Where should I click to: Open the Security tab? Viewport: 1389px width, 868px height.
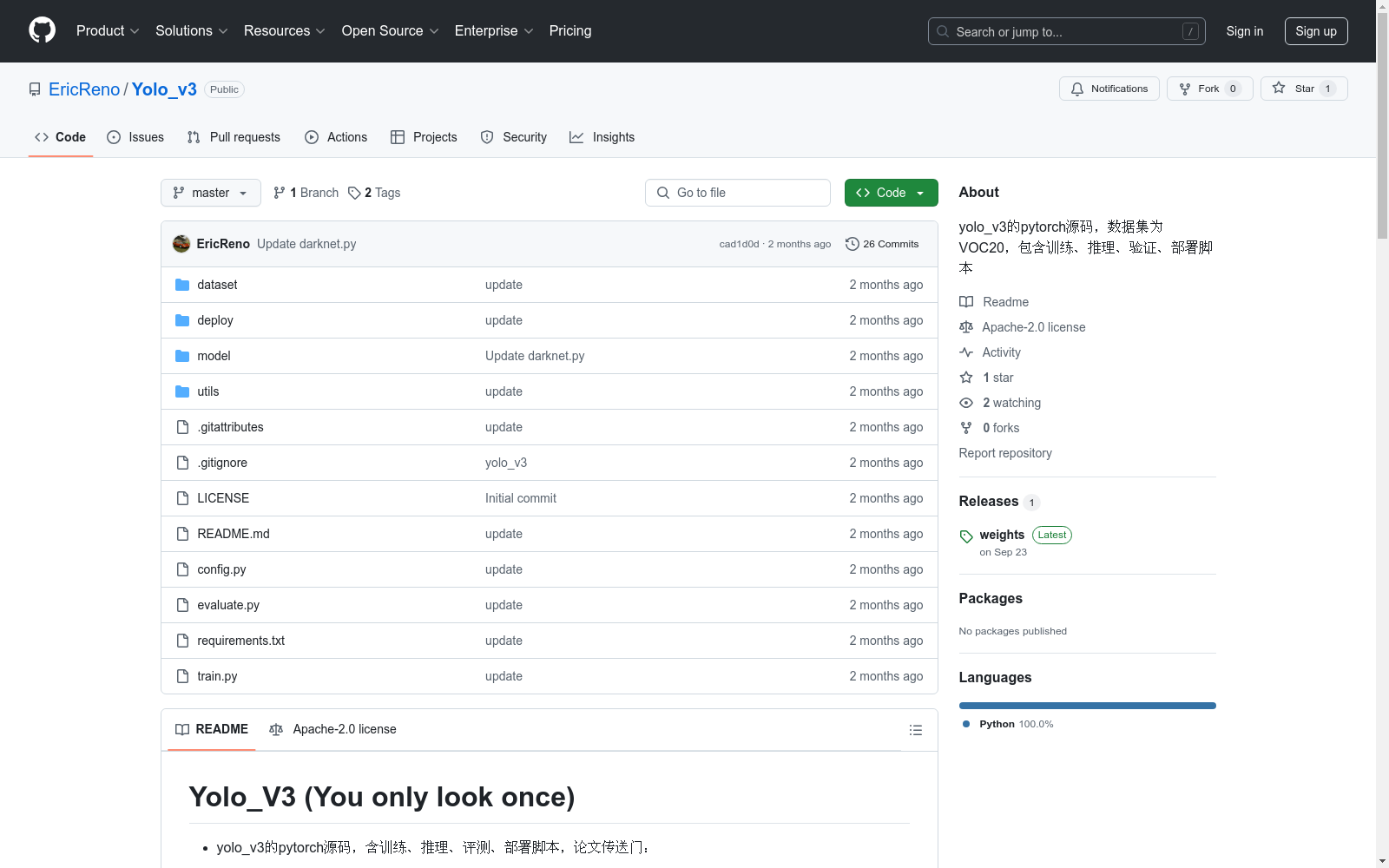[x=514, y=137]
